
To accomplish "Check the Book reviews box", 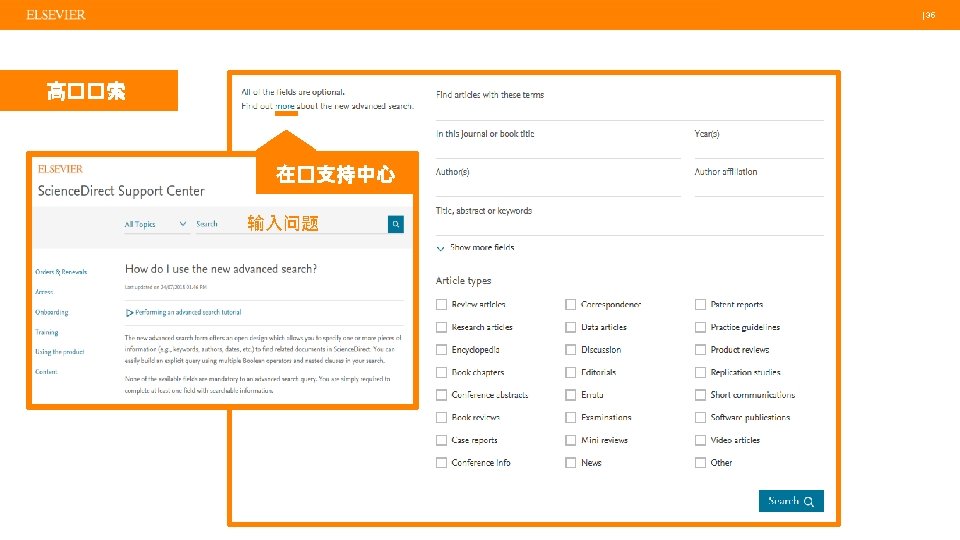I will pos(441,418).
